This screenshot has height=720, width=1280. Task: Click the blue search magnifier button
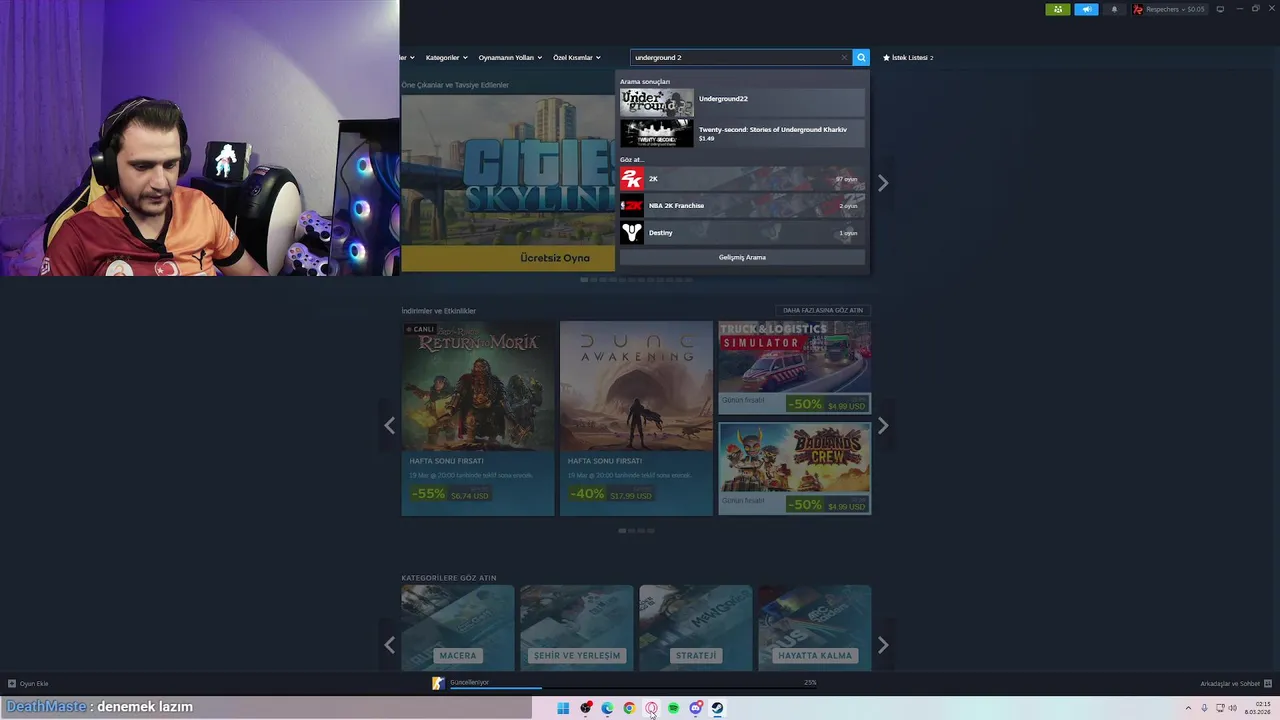[861, 58]
